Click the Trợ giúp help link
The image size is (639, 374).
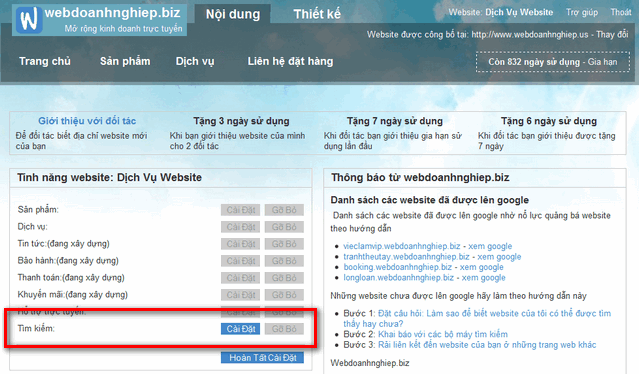pyautogui.click(x=582, y=12)
